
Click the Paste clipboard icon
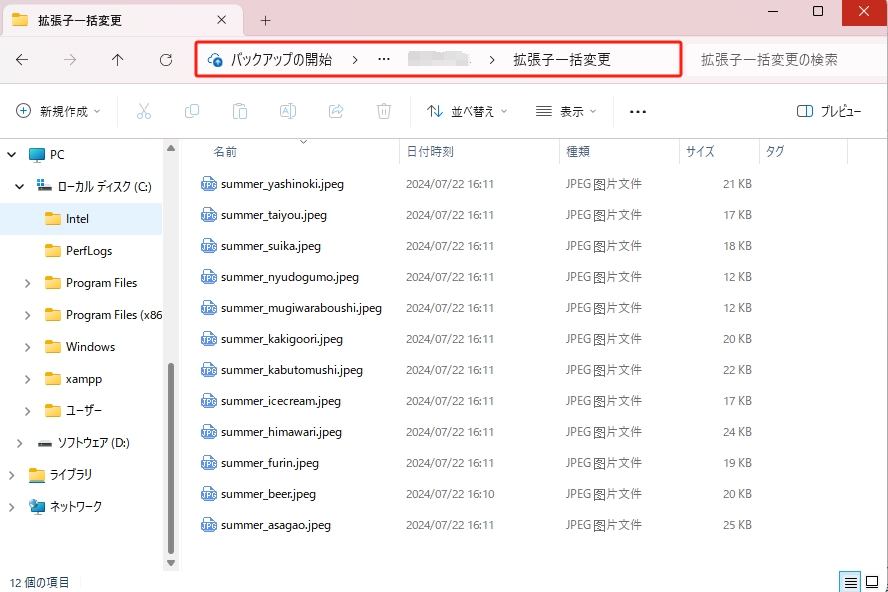click(x=240, y=111)
